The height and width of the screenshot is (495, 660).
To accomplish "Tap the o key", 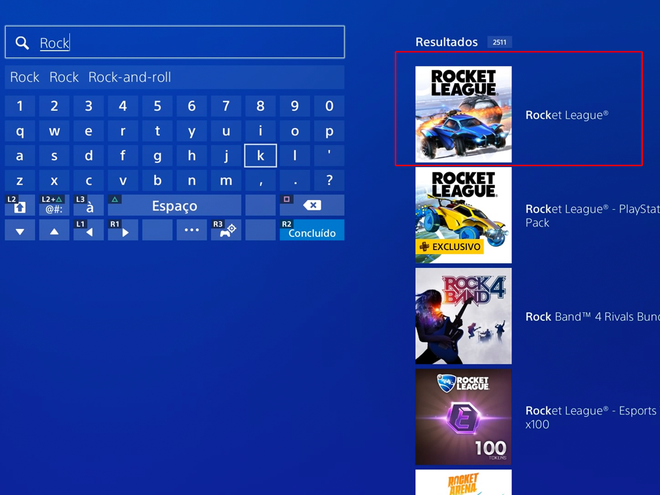I will point(295,131).
